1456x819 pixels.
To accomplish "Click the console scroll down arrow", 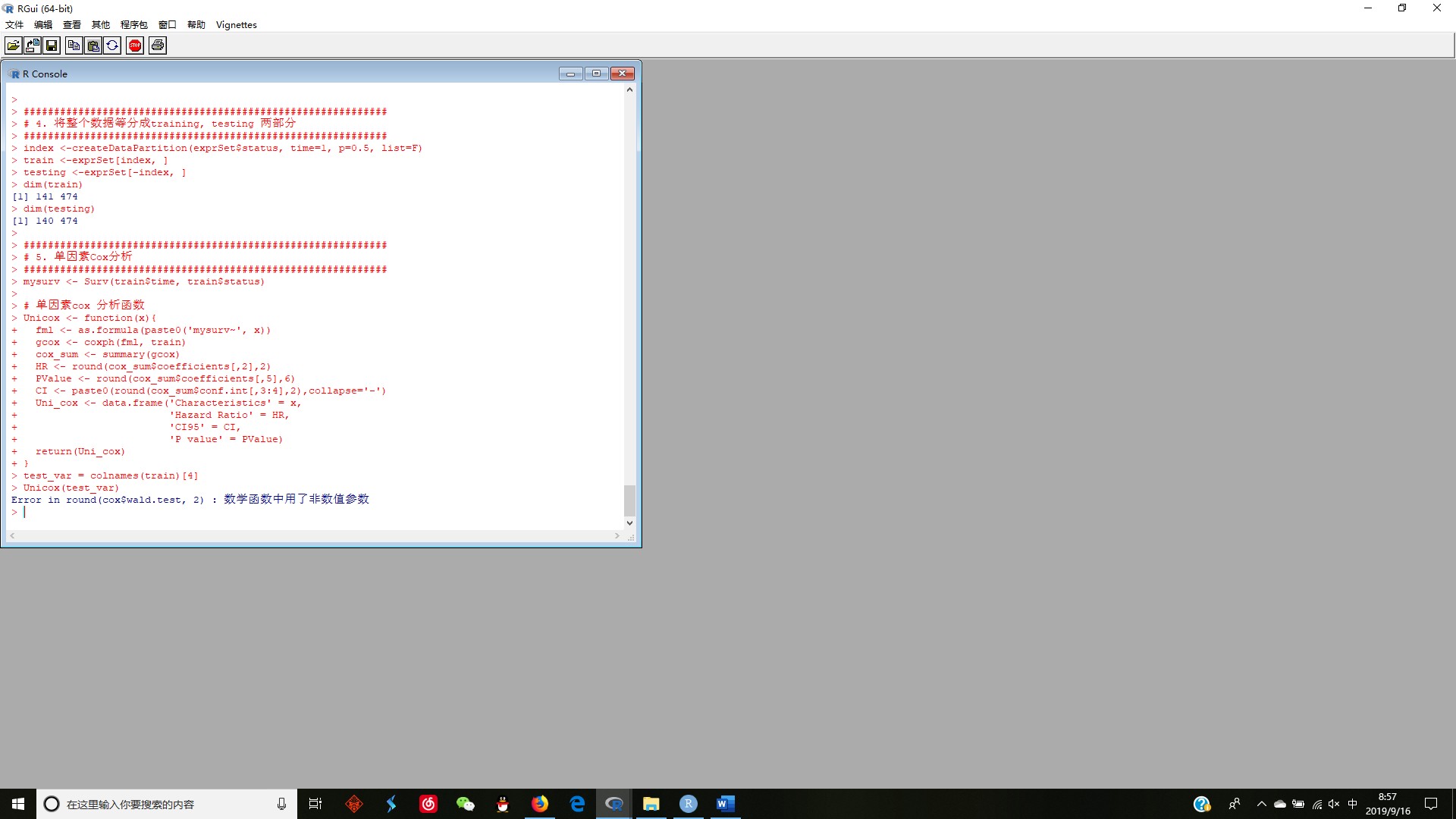I will pos(629,523).
